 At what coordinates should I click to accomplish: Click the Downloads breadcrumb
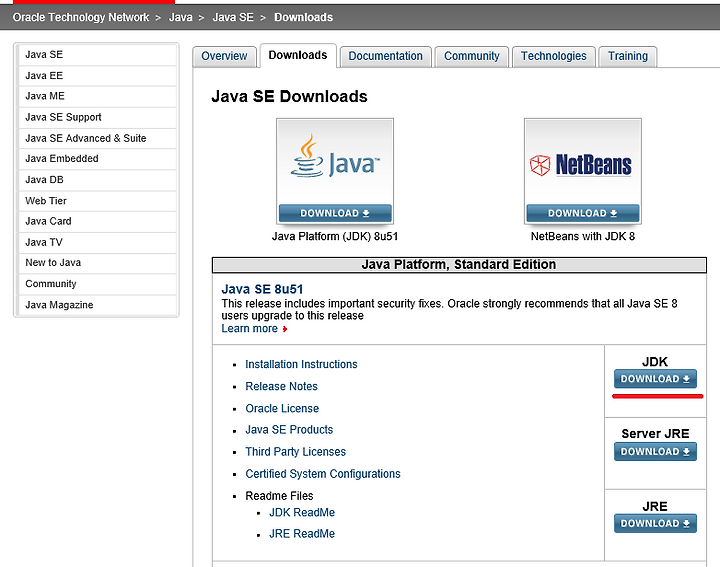click(x=304, y=17)
